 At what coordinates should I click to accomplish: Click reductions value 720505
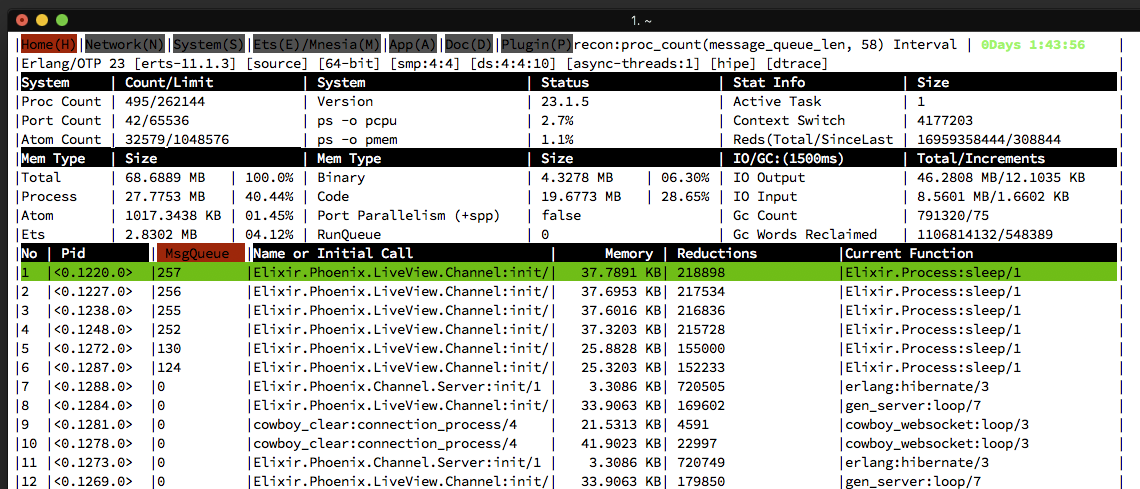[701, 386]
